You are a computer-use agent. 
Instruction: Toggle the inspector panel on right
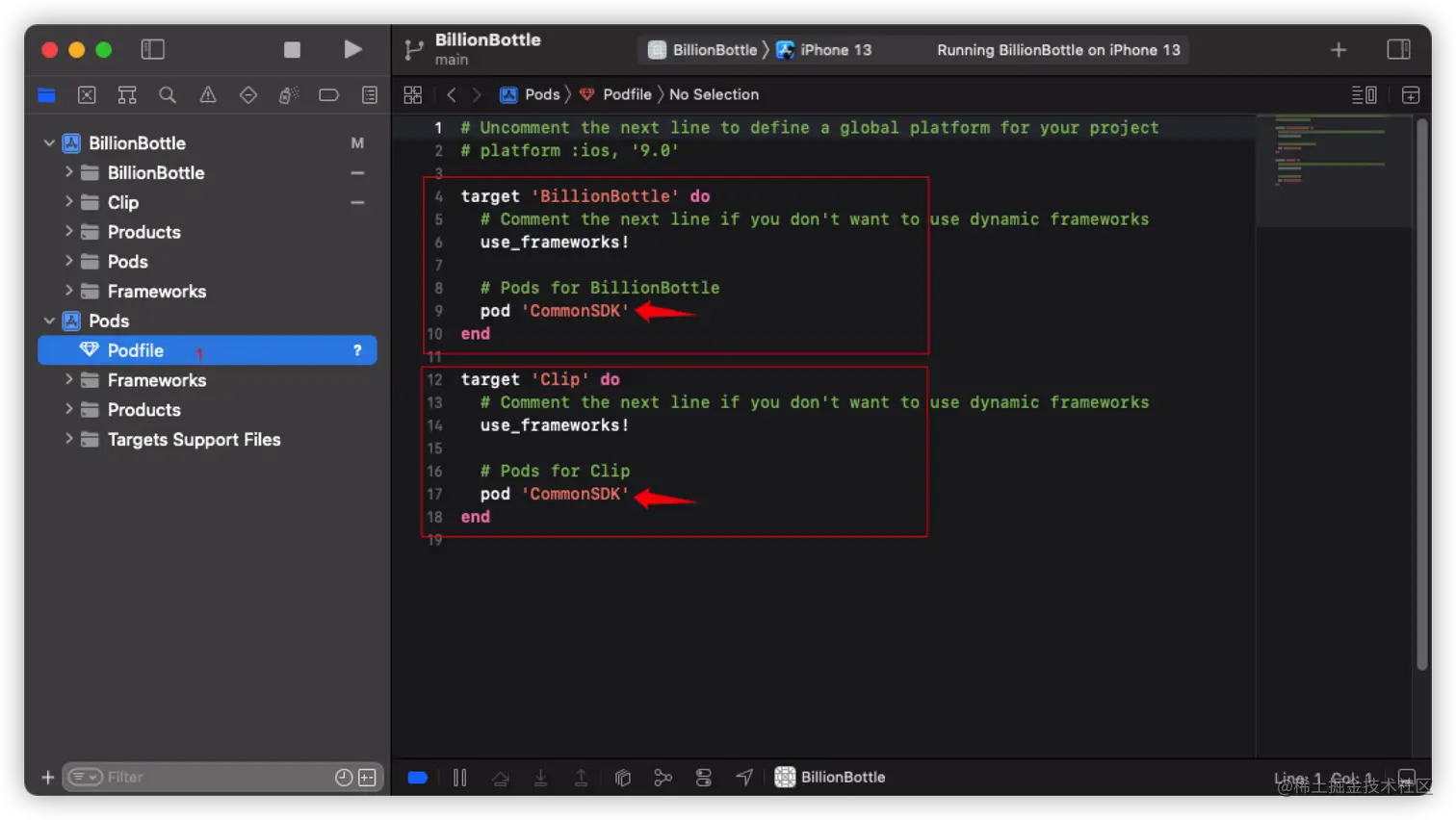pyautogui.click(x=1398, y=49)
